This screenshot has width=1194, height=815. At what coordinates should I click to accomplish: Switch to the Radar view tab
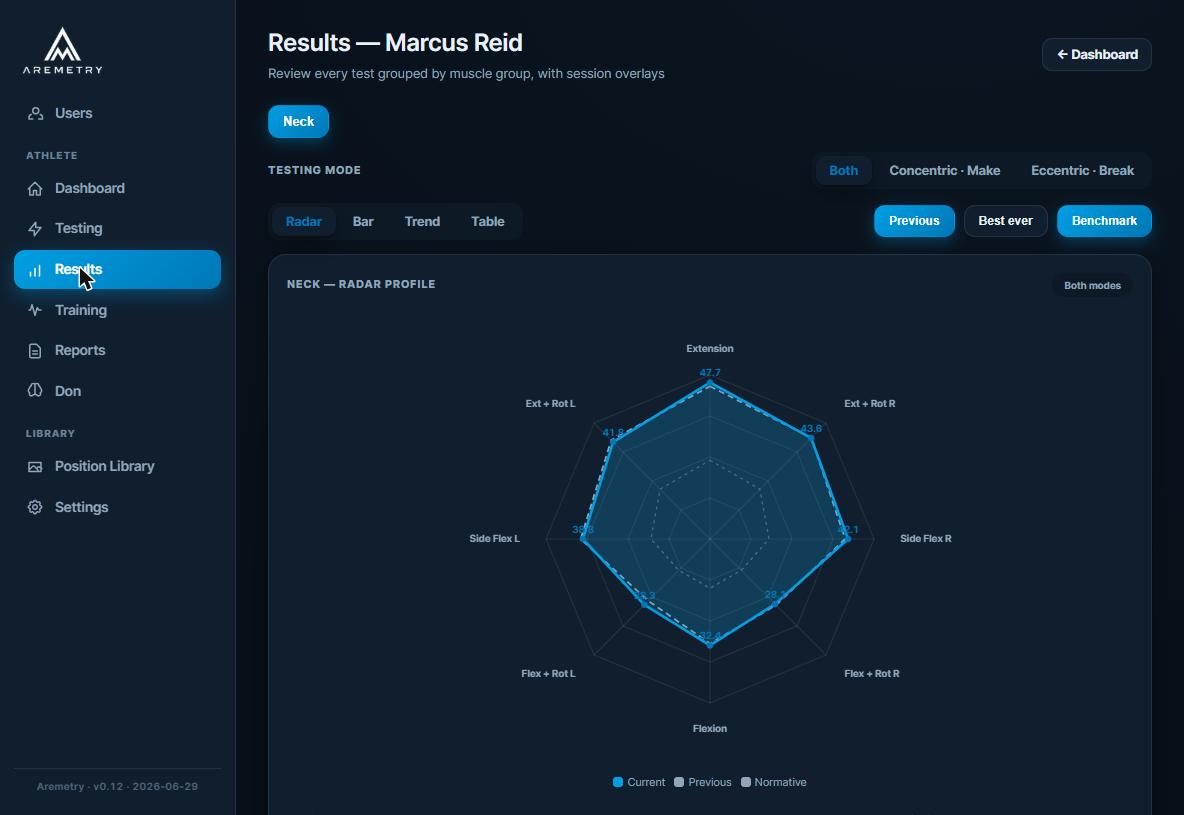point(304,222)
